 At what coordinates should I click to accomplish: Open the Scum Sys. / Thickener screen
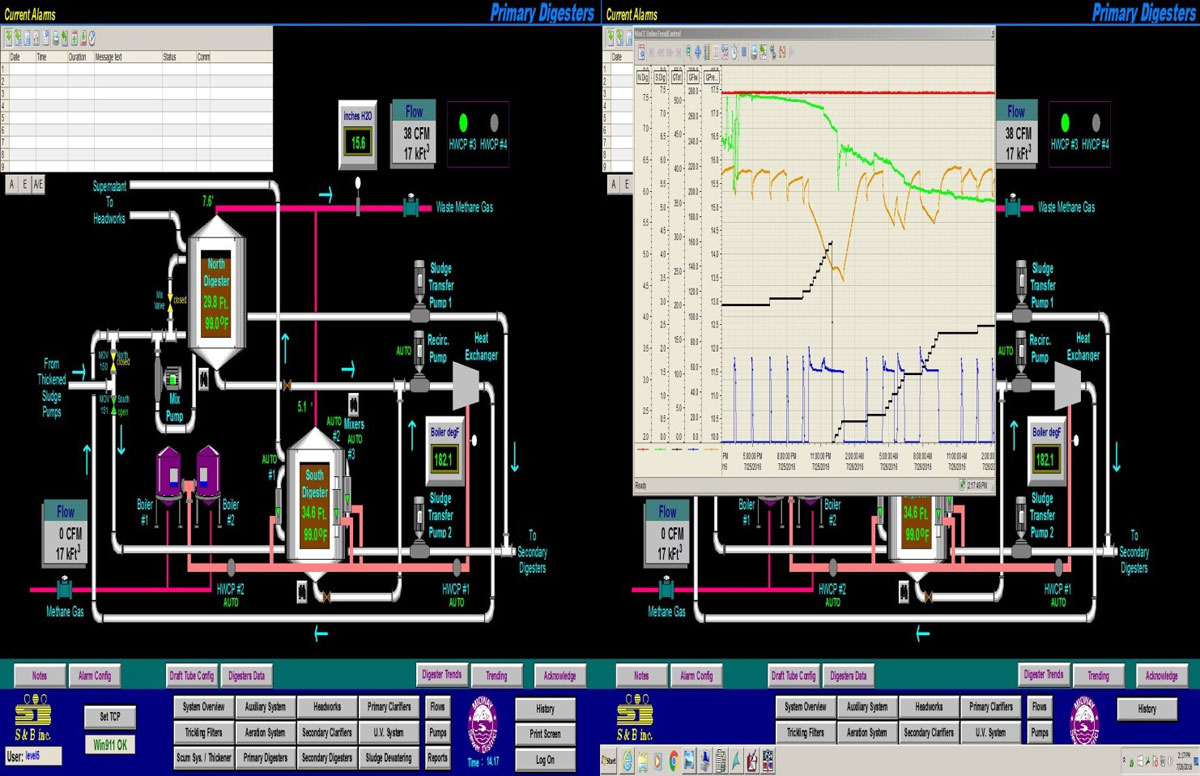[203, 758]
